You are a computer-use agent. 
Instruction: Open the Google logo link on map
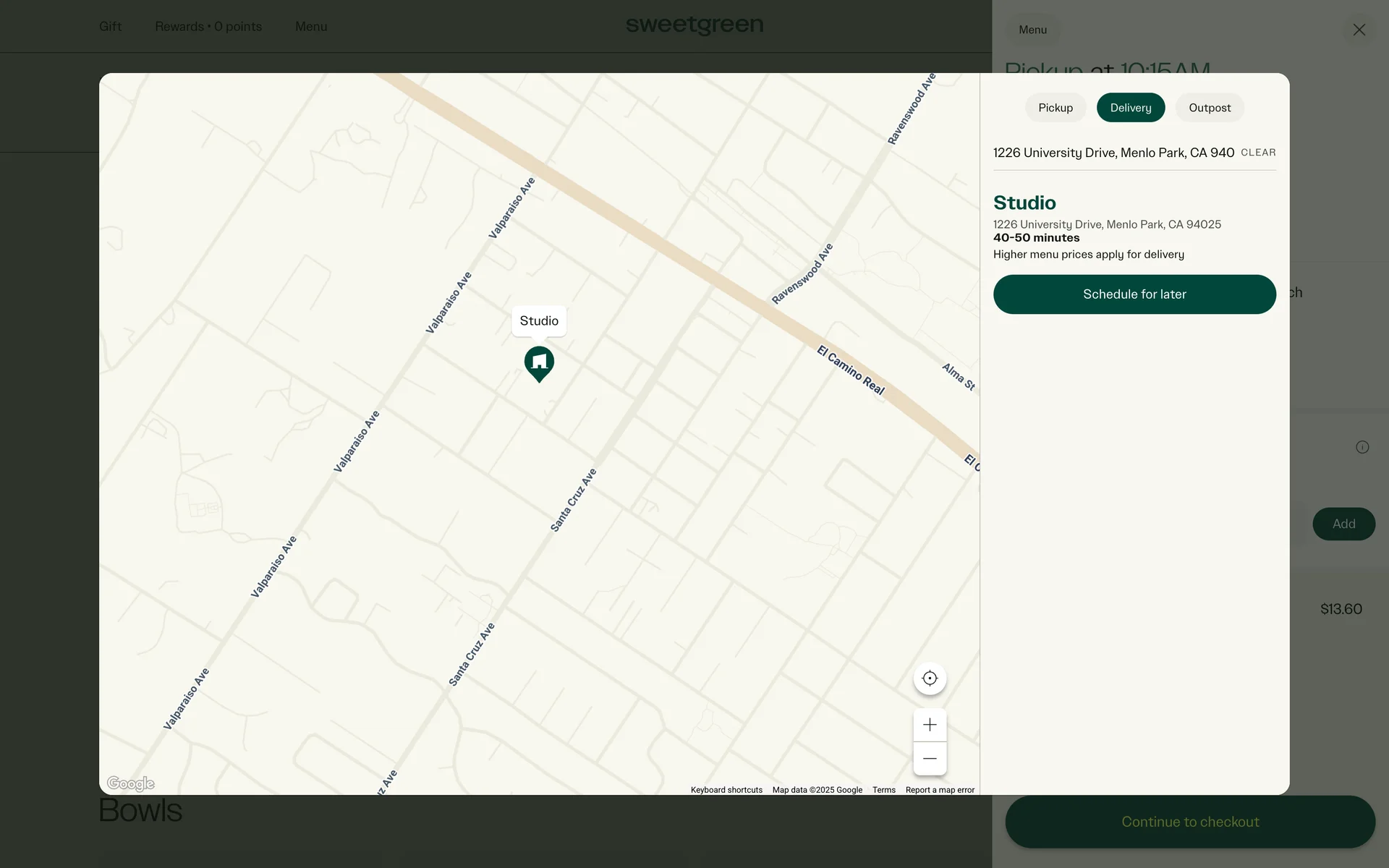130,783
